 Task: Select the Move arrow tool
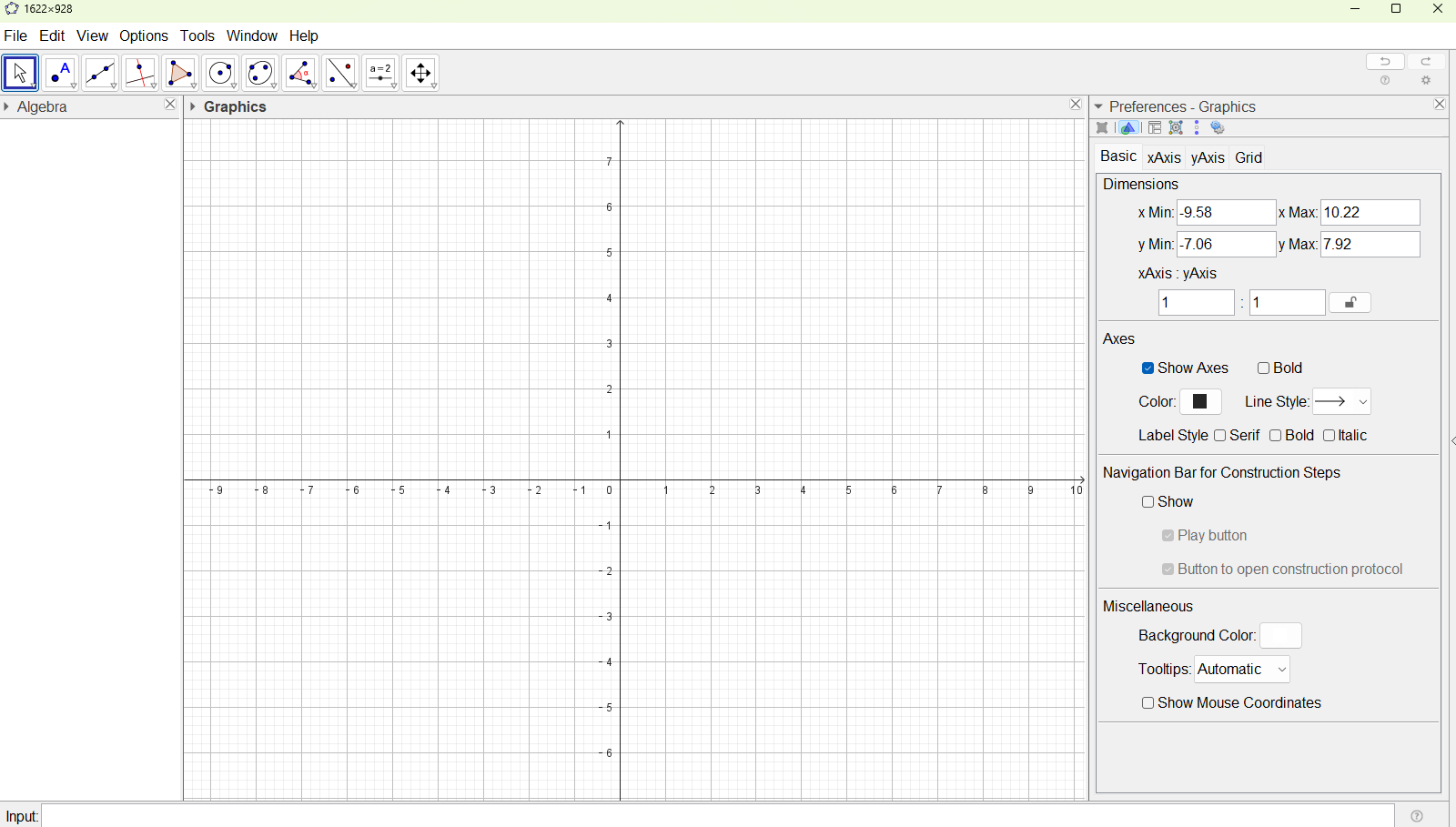coord(20,73)
